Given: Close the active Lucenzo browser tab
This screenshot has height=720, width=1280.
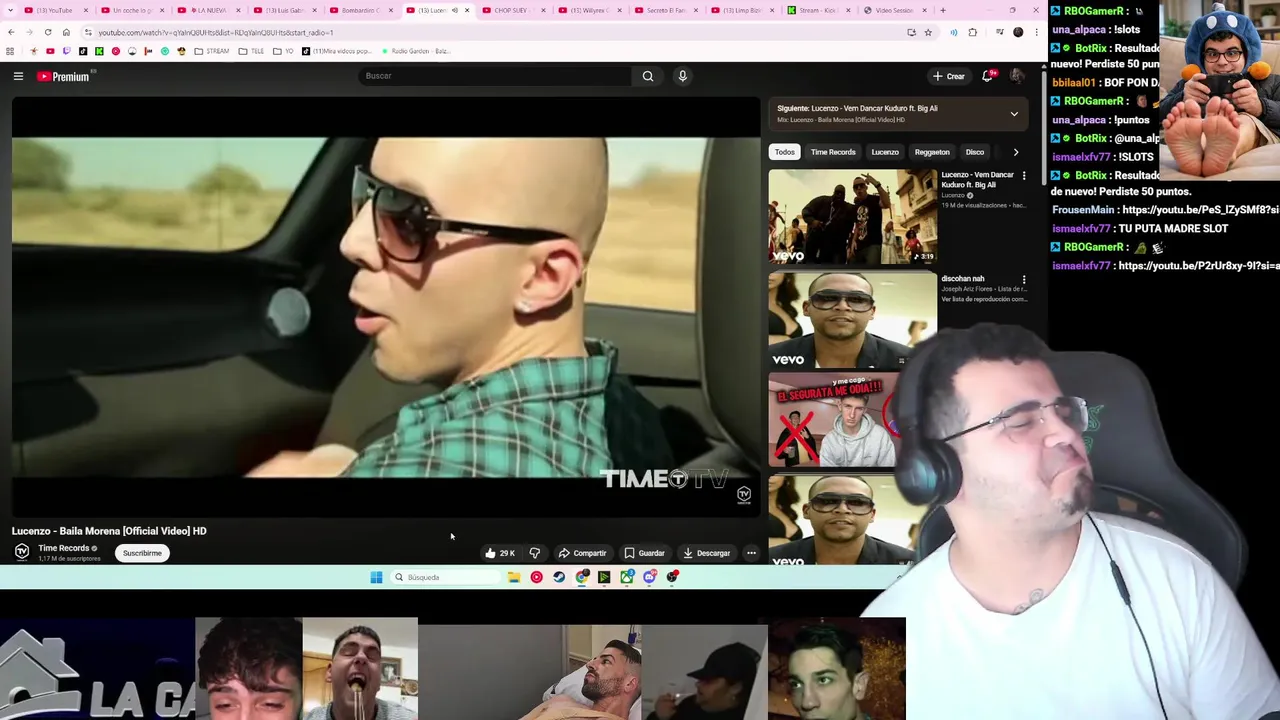Looking at the screenshot, I should [466, 10].
